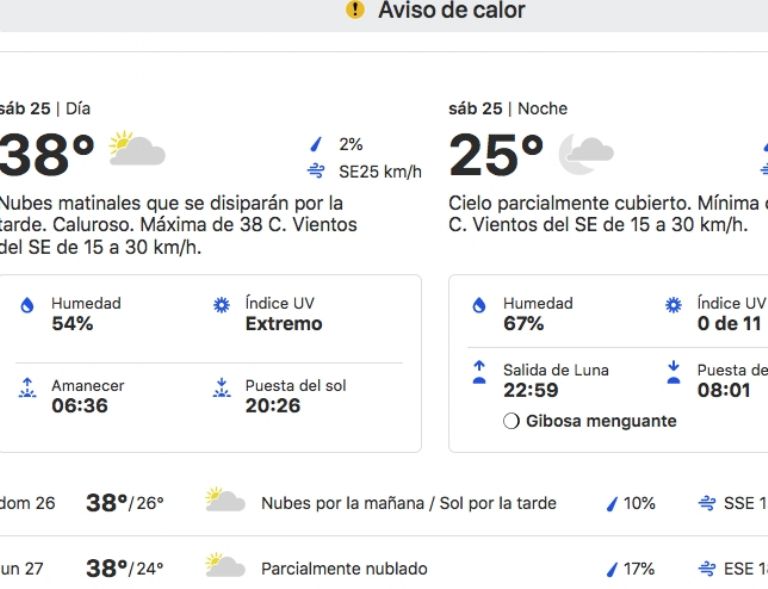Click Sunday's weather condition cloud icon
The image size is (768, 589).
pos(225,500)
